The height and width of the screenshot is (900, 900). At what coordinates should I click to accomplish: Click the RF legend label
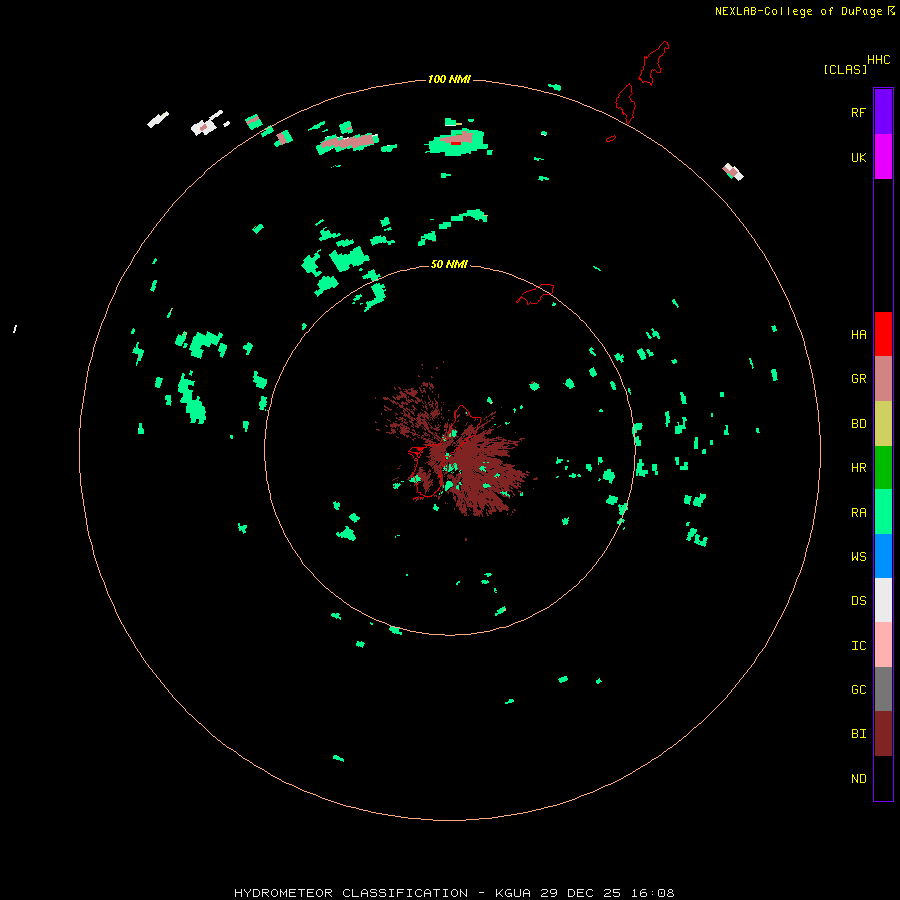click(858, 112)
